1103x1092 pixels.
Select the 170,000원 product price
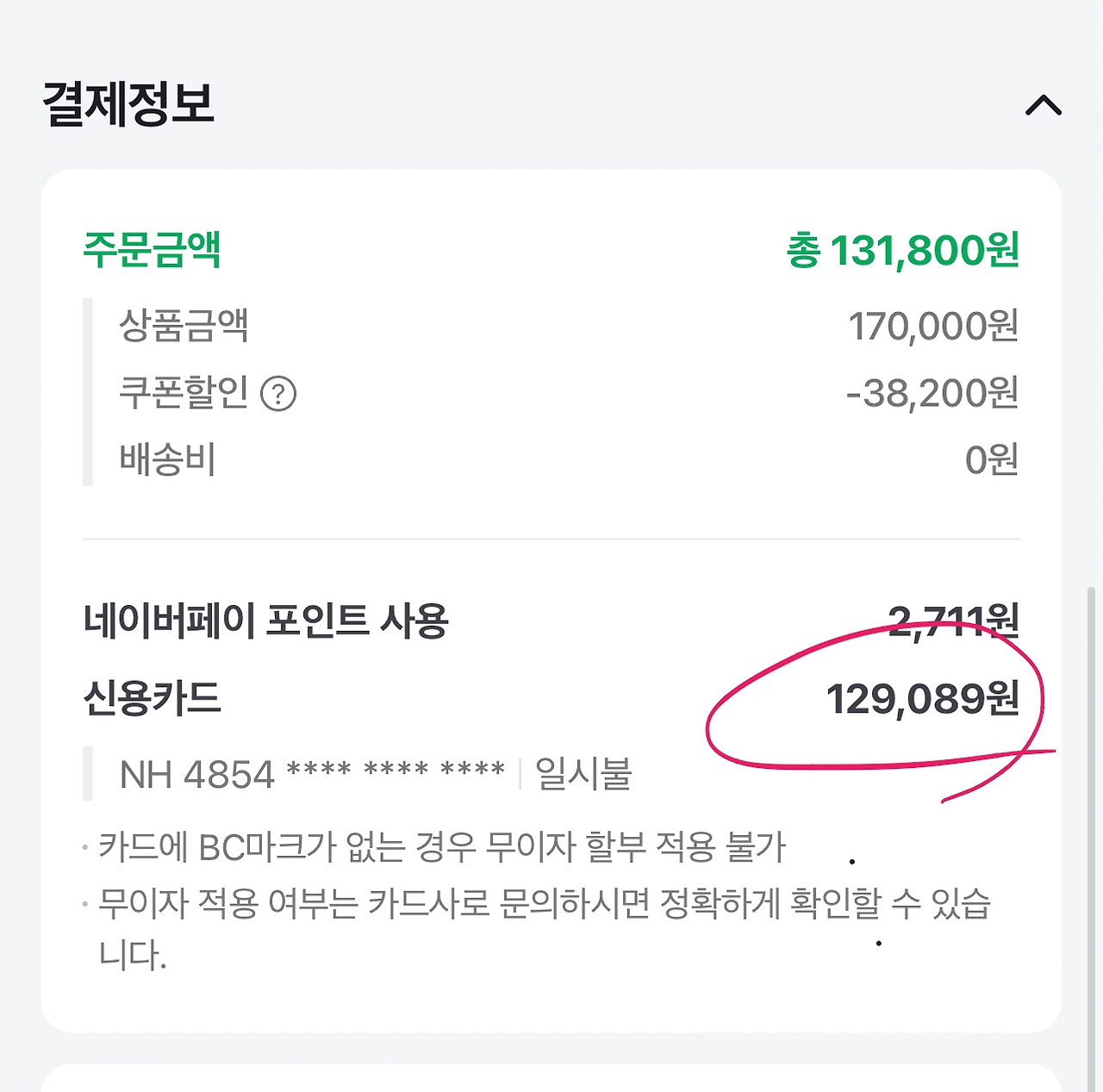[x=933, y=327]
